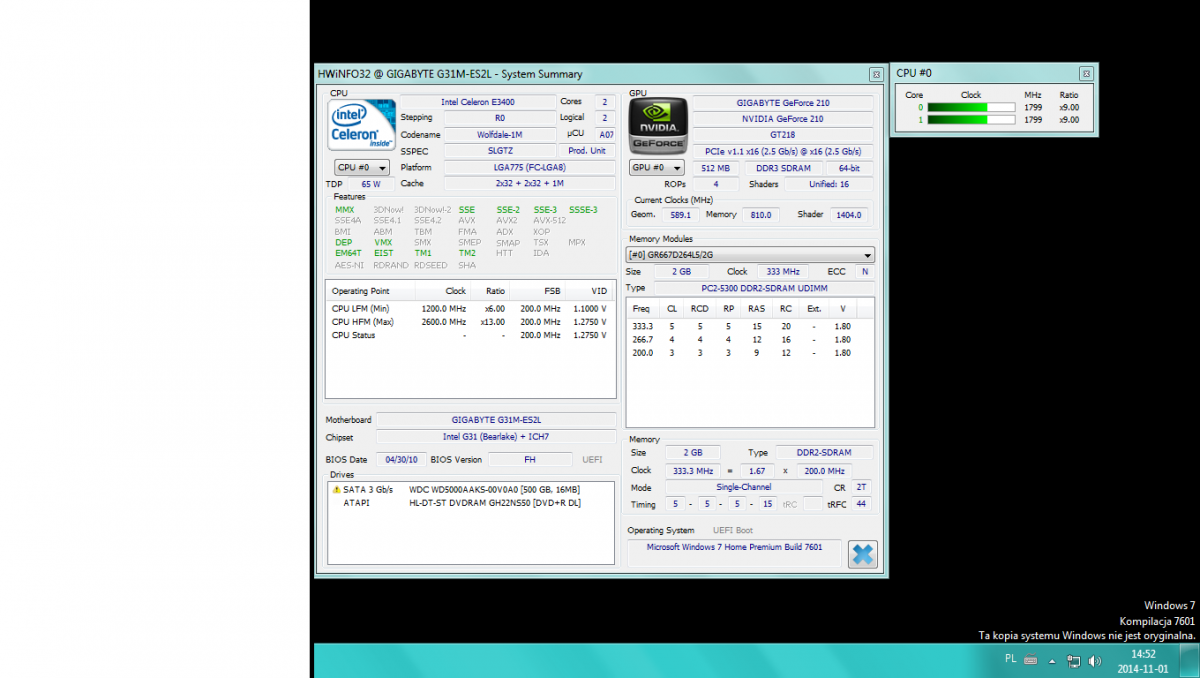Click the 589.1 Geom. clock value
1200x678 pixels.
[x=680, y=215]
